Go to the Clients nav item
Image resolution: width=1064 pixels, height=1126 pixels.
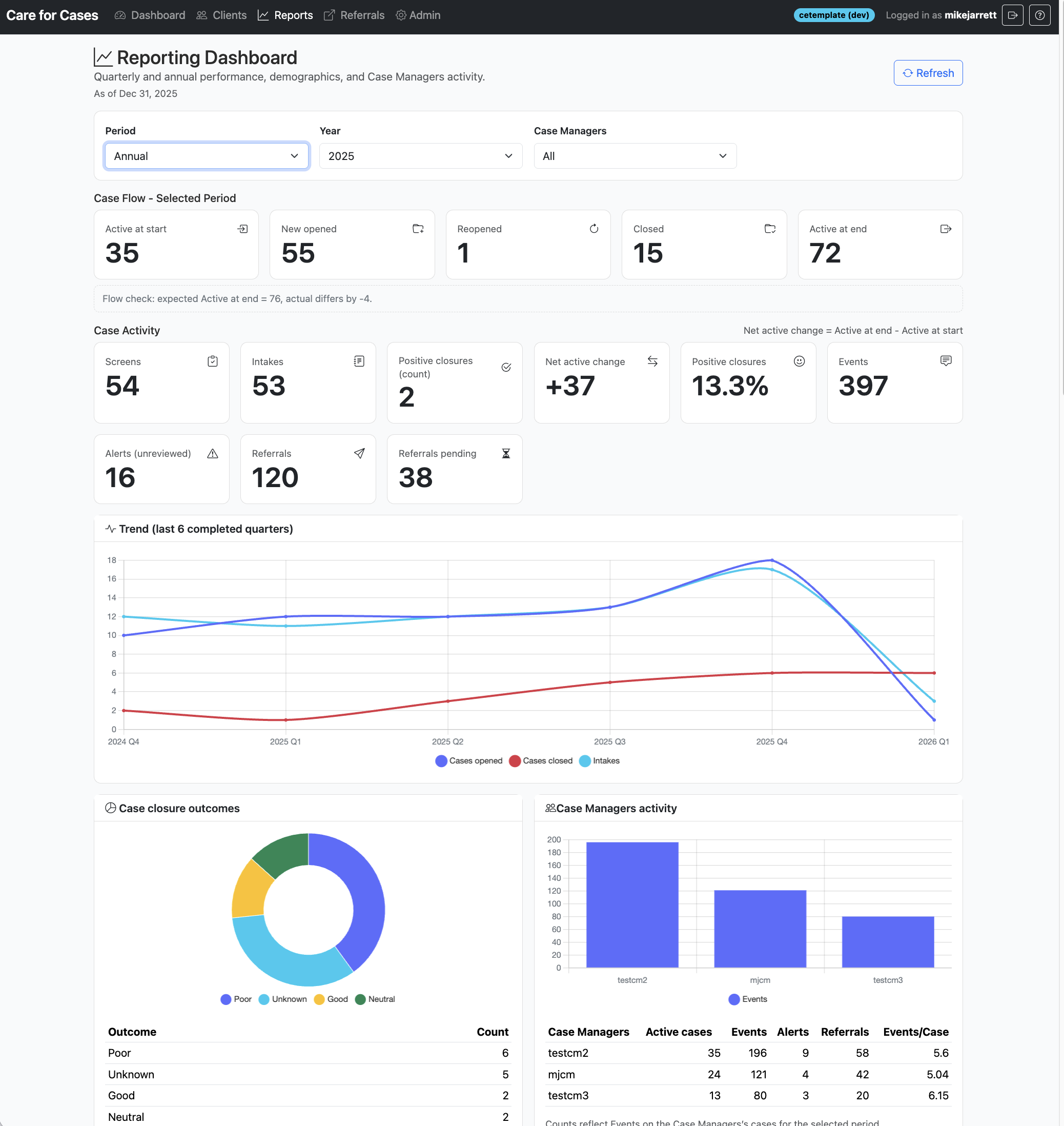(x=222, y=15)
